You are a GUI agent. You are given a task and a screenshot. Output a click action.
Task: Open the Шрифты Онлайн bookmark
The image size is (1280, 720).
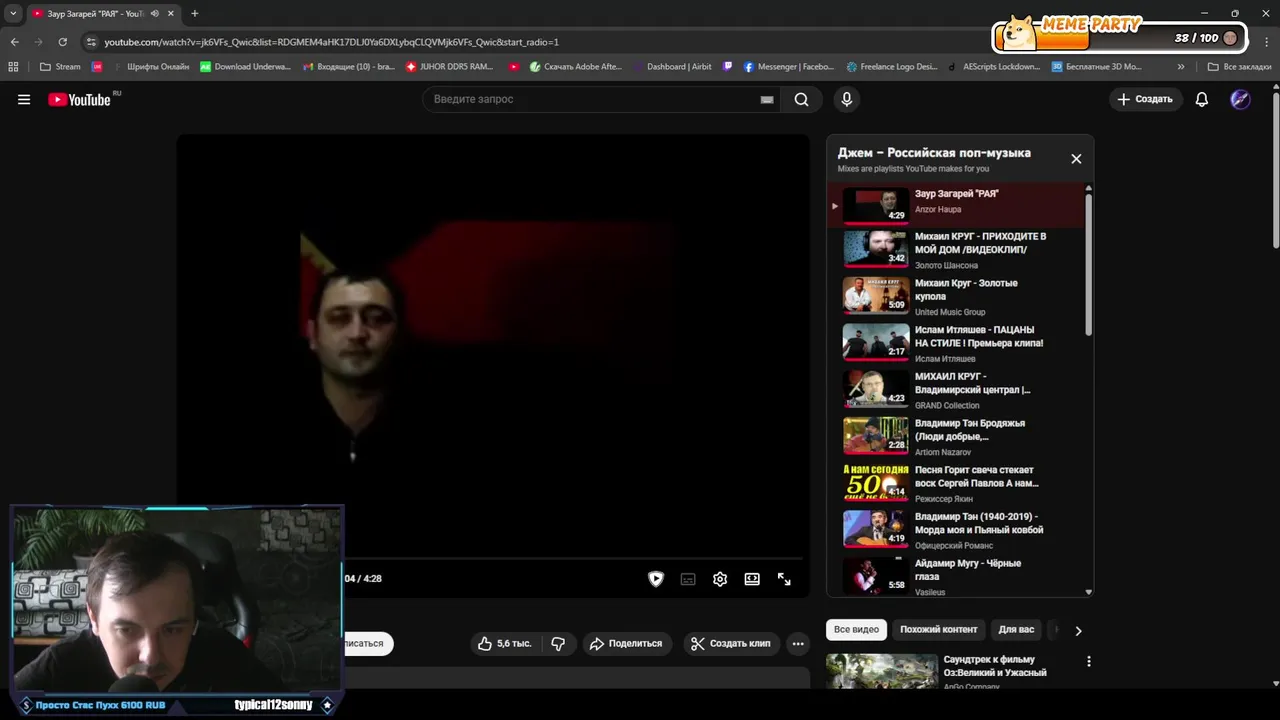[x=150, y=67]
